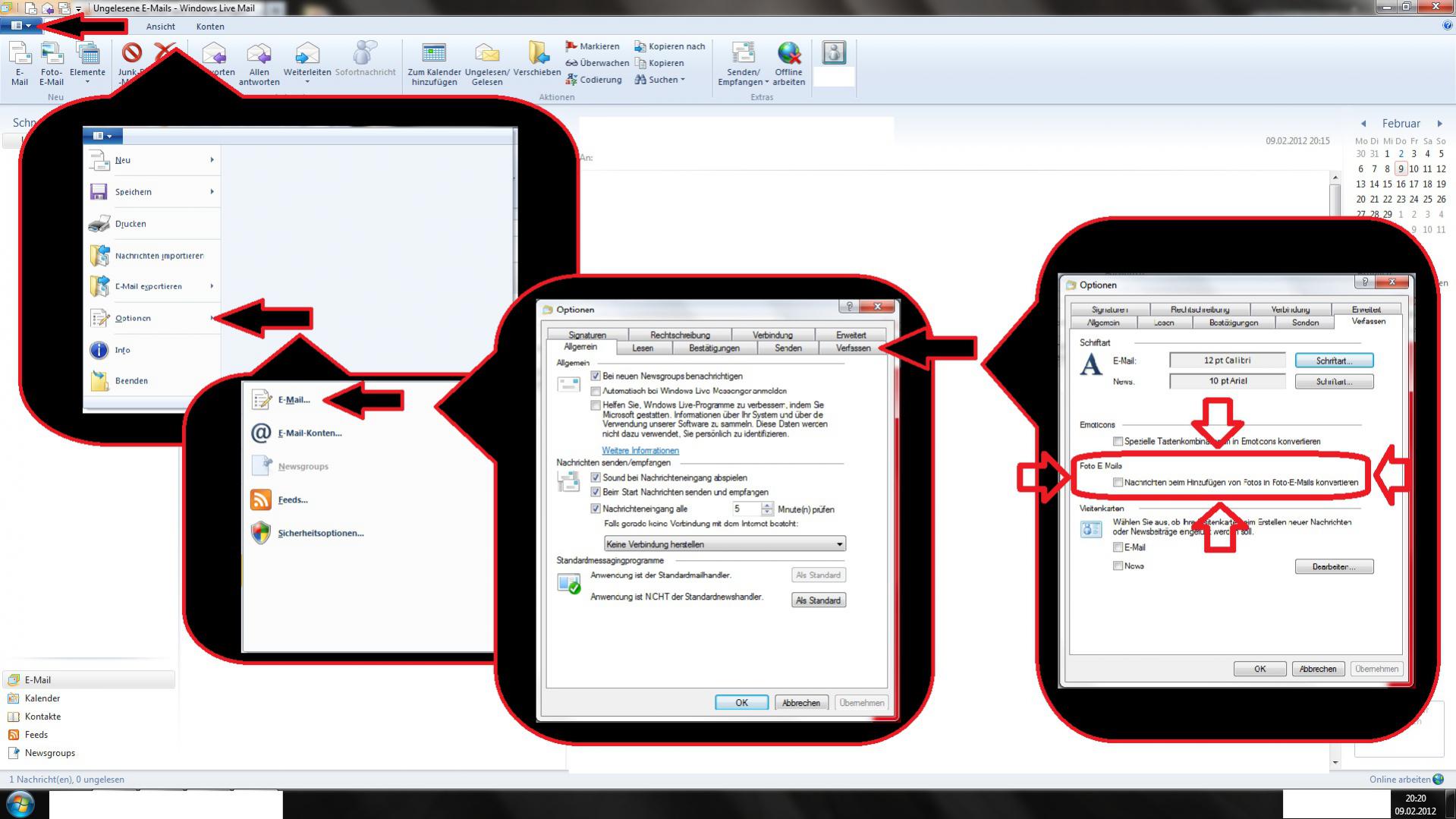
Task: Open Bestätigungen tab in the Allgemein Optionen dialog
Action: [714, 348]
